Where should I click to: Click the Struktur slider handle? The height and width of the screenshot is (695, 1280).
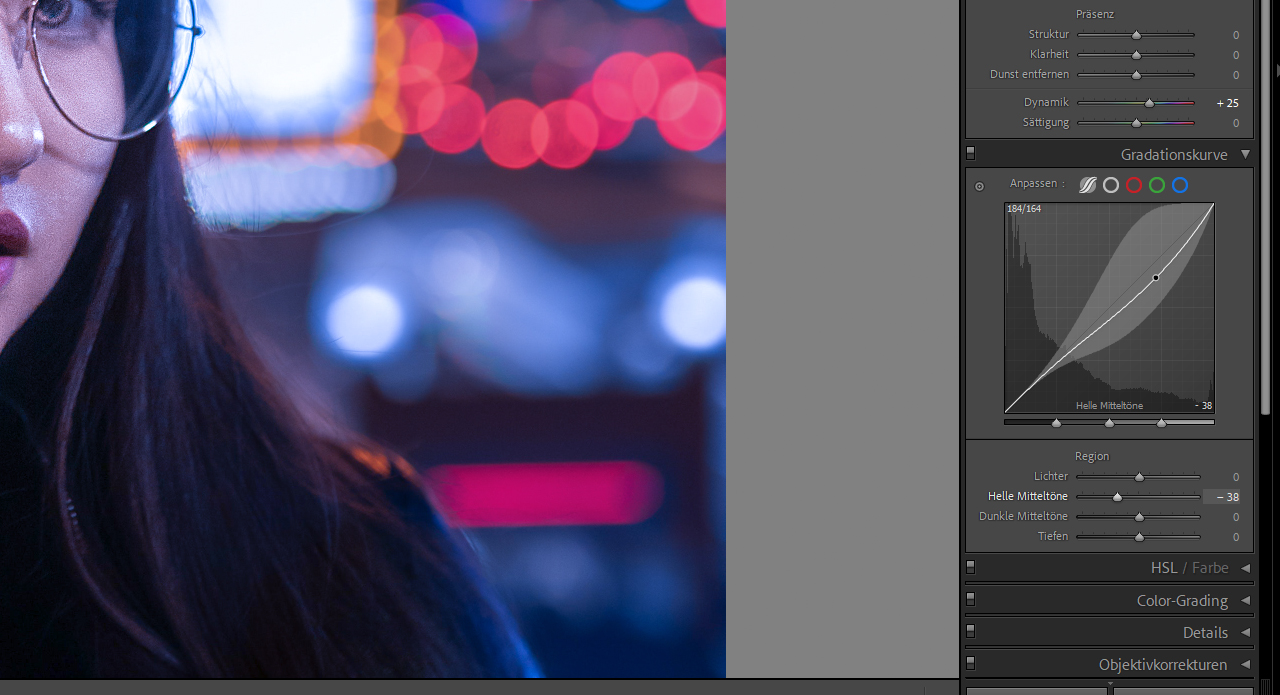click(1136, 35)
